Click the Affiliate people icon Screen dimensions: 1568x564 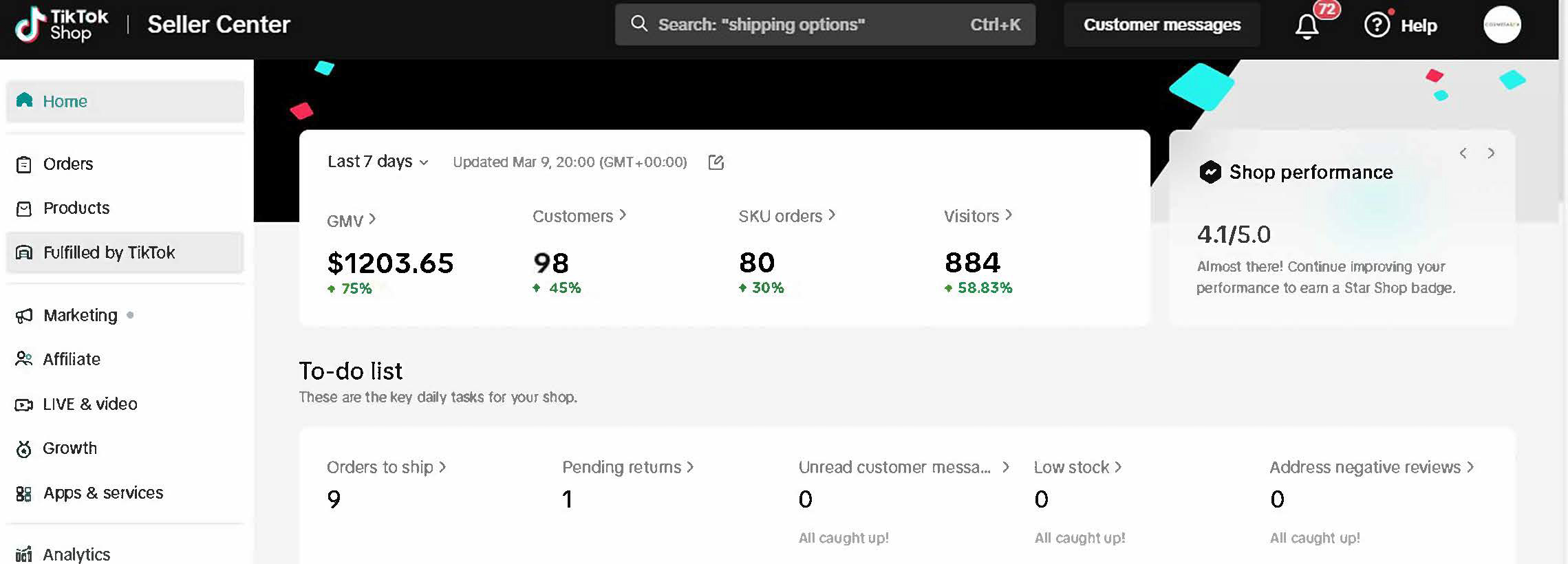click(24, 359)
